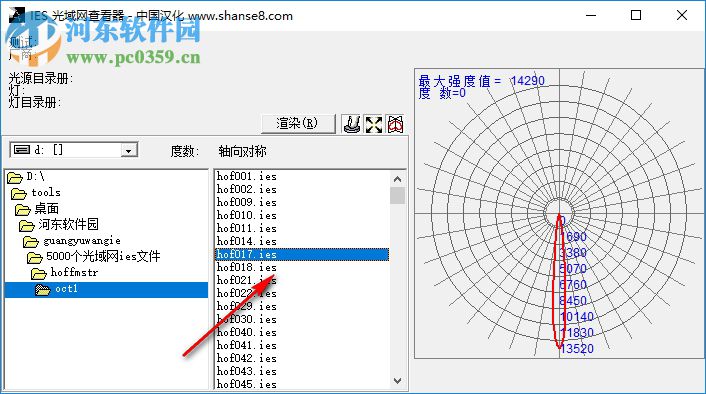The width and height of the screenshot is (706, 394).
Task: Click the polar intensity diagram
Action: 559,213
